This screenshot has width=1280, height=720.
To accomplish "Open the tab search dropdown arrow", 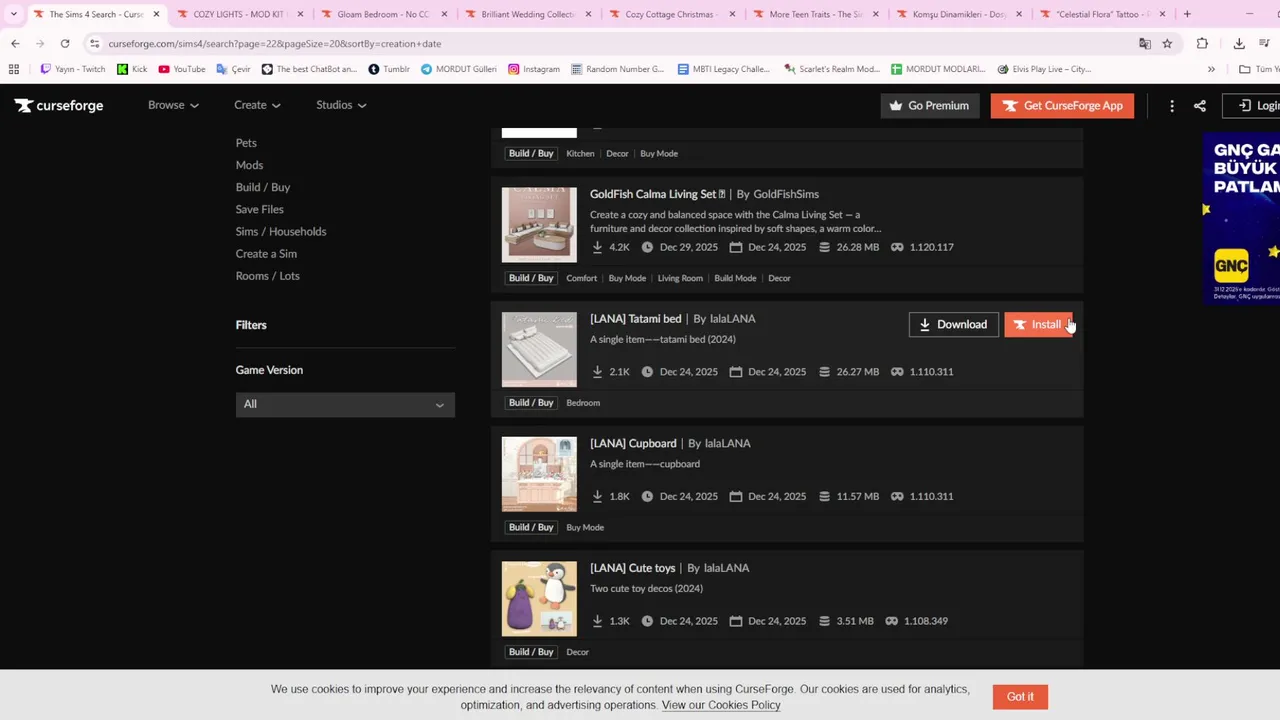I will 13,14.
